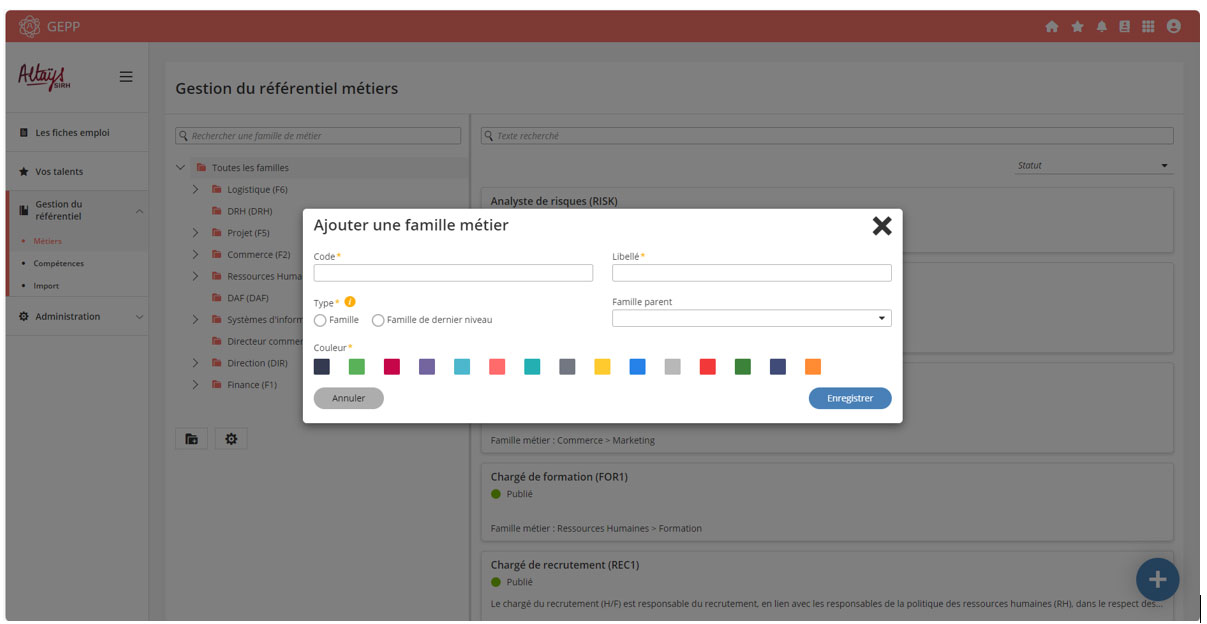Screen dimensions: 1207x624
Task: Select the Famille radio button
Action: point(320,320)
